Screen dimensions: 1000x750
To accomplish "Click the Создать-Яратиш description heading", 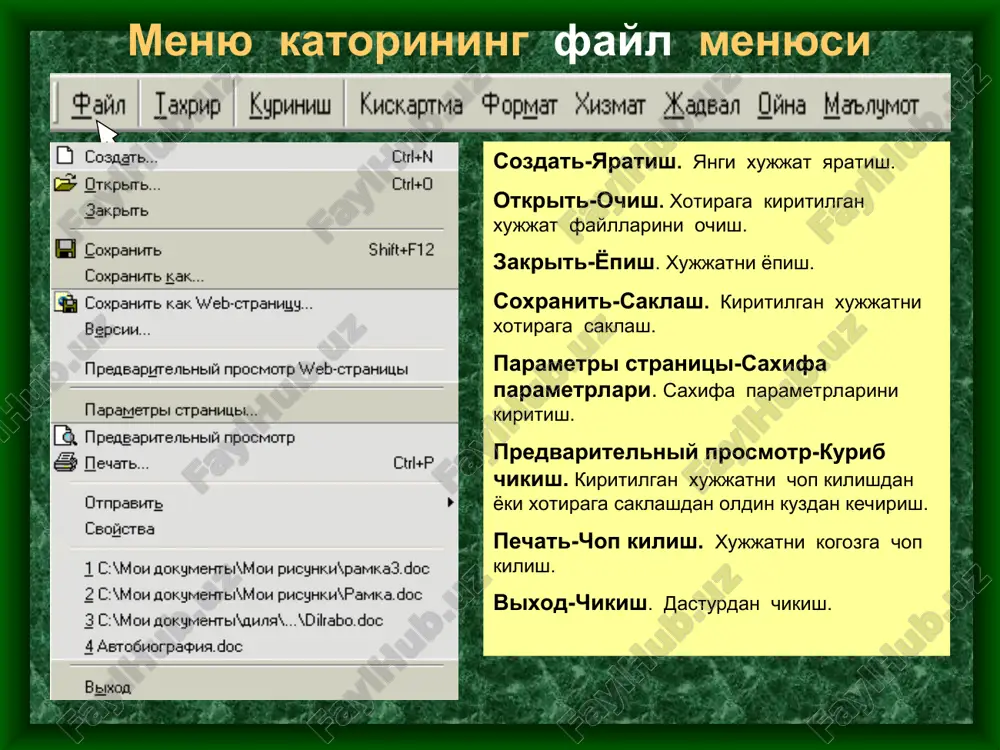I will tap(587, 161).
